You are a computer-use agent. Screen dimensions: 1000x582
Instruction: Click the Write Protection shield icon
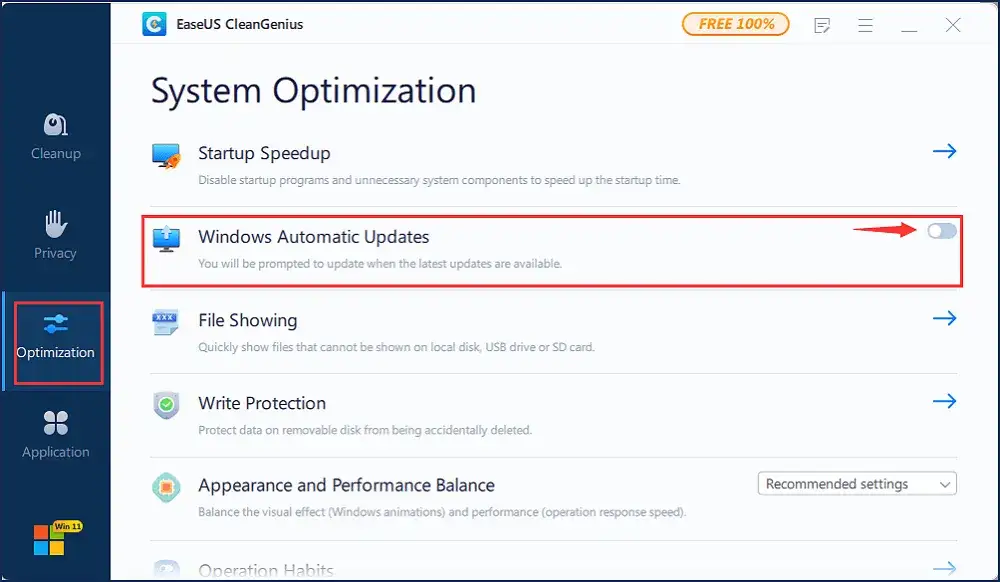[x=165, y=403]
